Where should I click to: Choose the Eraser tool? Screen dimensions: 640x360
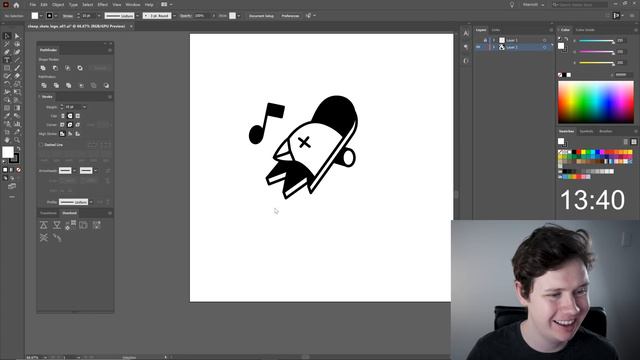(x=17, y=76)
